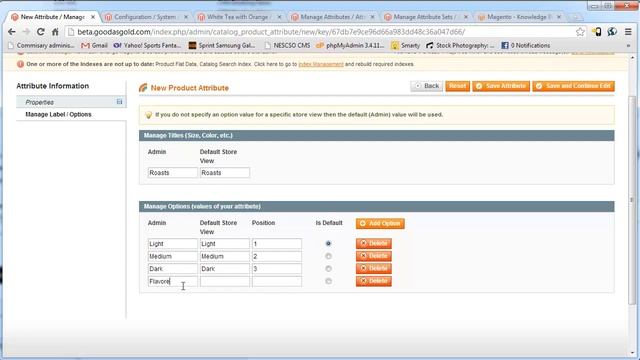Reload the page with the refresh icon
Screen dimensions: 640x360
pyautogui.click(x=40, y=32)
